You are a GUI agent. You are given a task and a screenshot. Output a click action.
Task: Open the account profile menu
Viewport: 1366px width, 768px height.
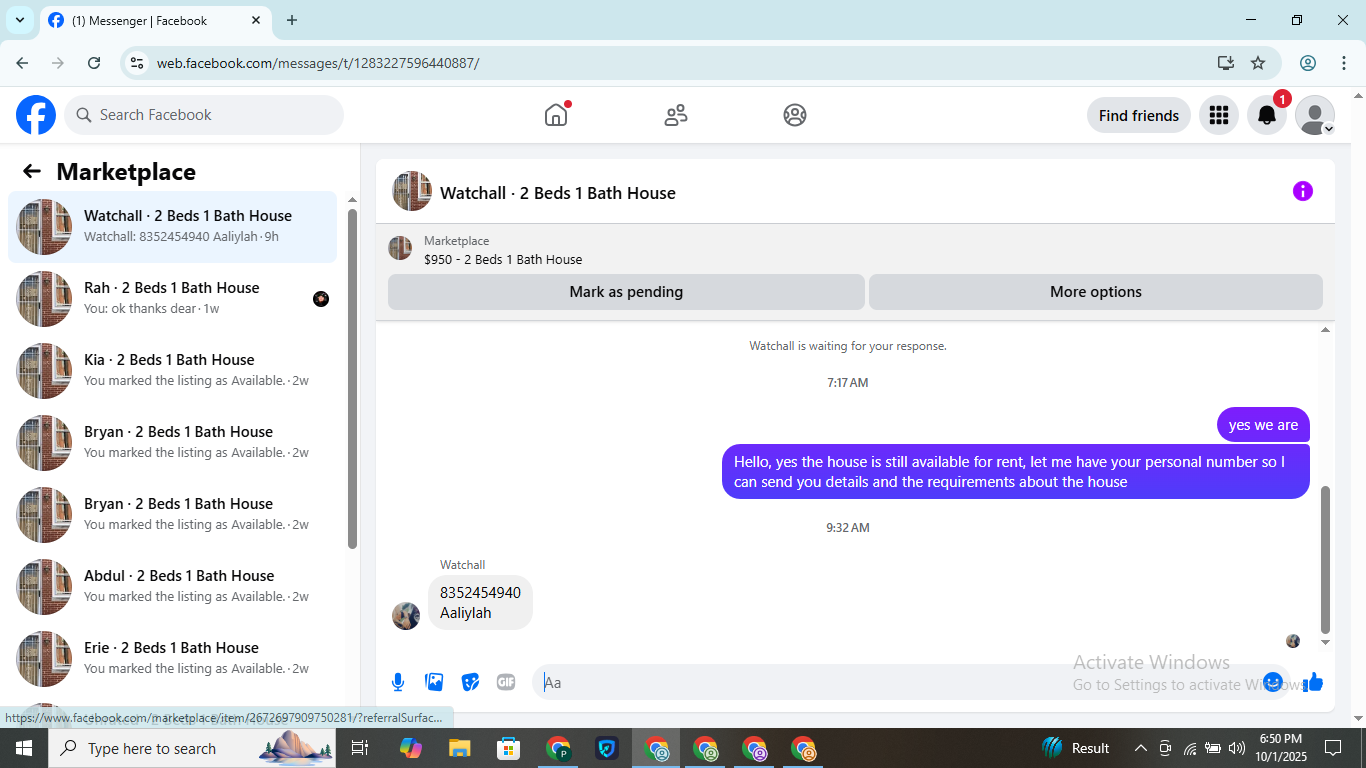(1315, 115)
